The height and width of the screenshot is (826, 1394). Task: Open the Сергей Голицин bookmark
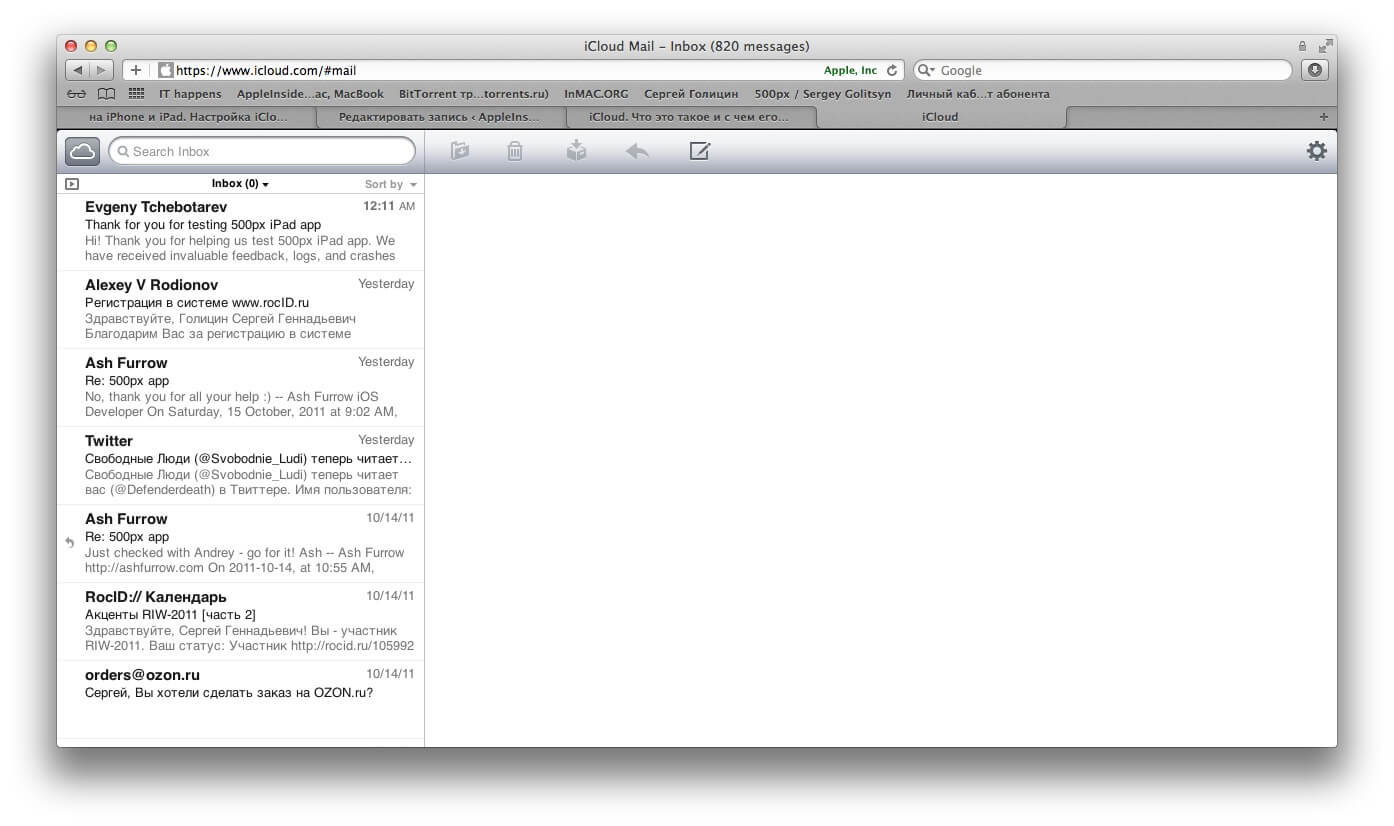tap(691, 94)
